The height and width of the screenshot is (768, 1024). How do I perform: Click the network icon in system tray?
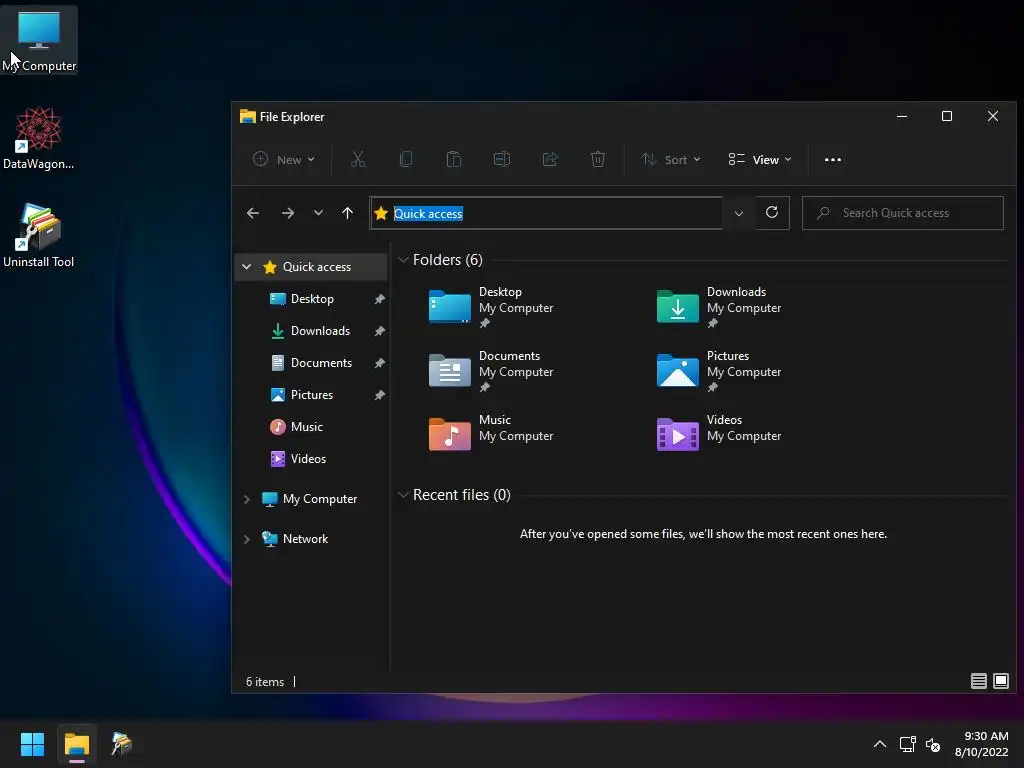point(907,744)
